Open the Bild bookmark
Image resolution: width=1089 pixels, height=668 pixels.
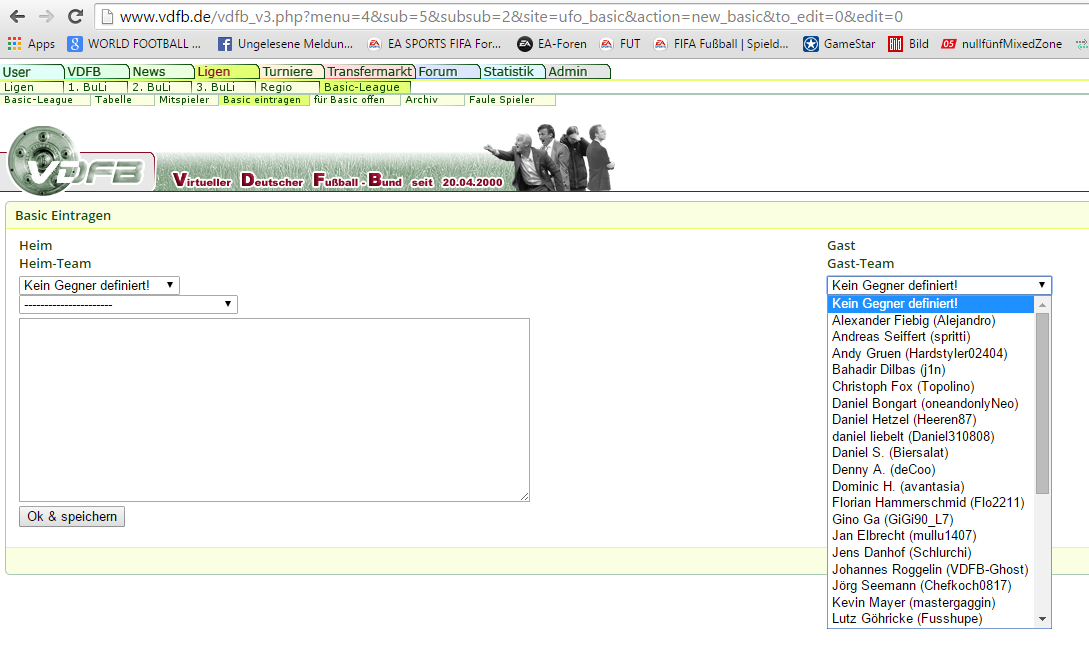pyautogui.click(x=908, y=44)
